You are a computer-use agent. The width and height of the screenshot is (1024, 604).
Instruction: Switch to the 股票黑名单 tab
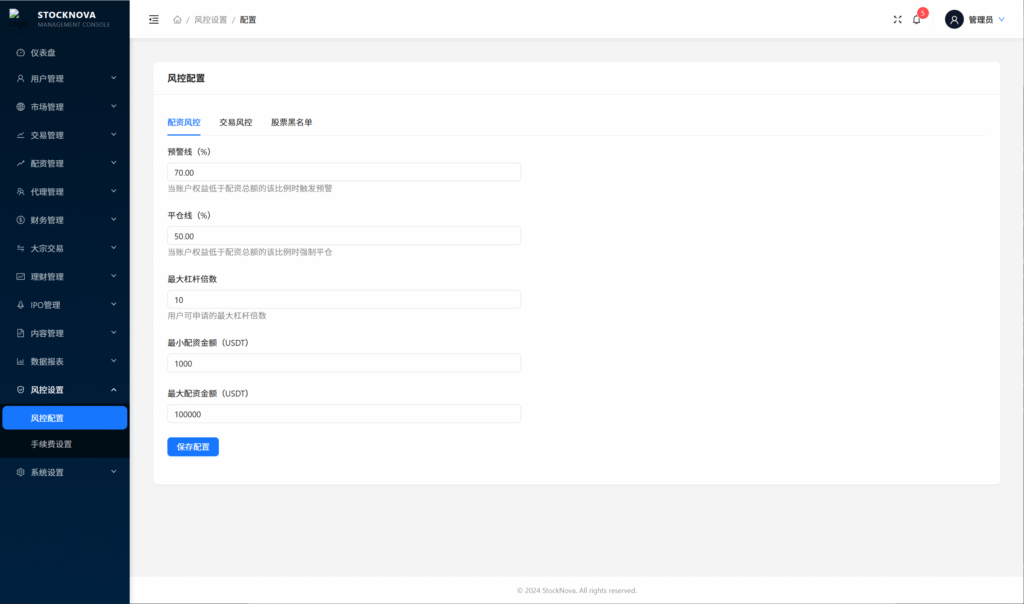[291, 122]
